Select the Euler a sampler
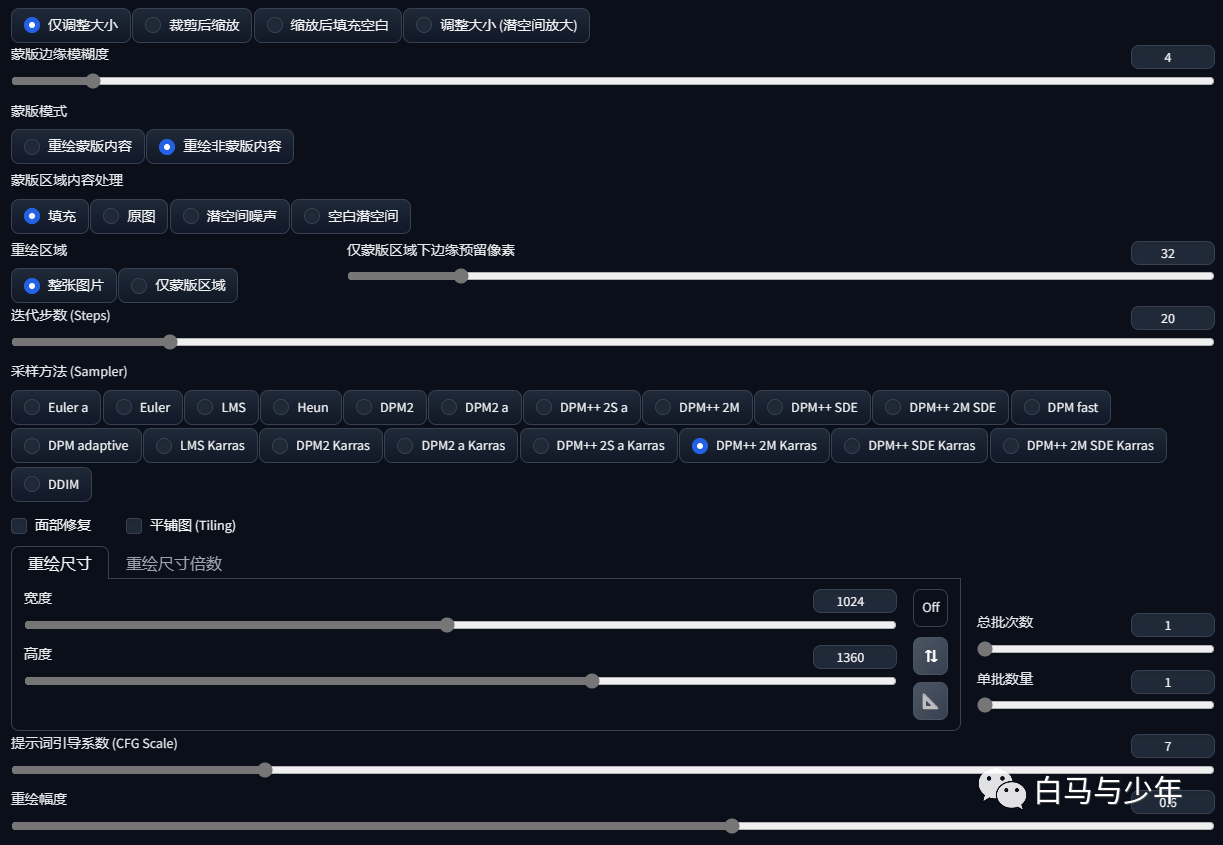1223x845 pixels. (x=56, y=407)
